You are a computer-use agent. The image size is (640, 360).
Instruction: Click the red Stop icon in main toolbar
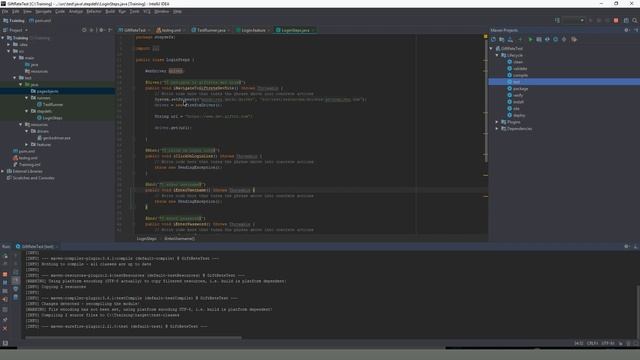(616, 20)
